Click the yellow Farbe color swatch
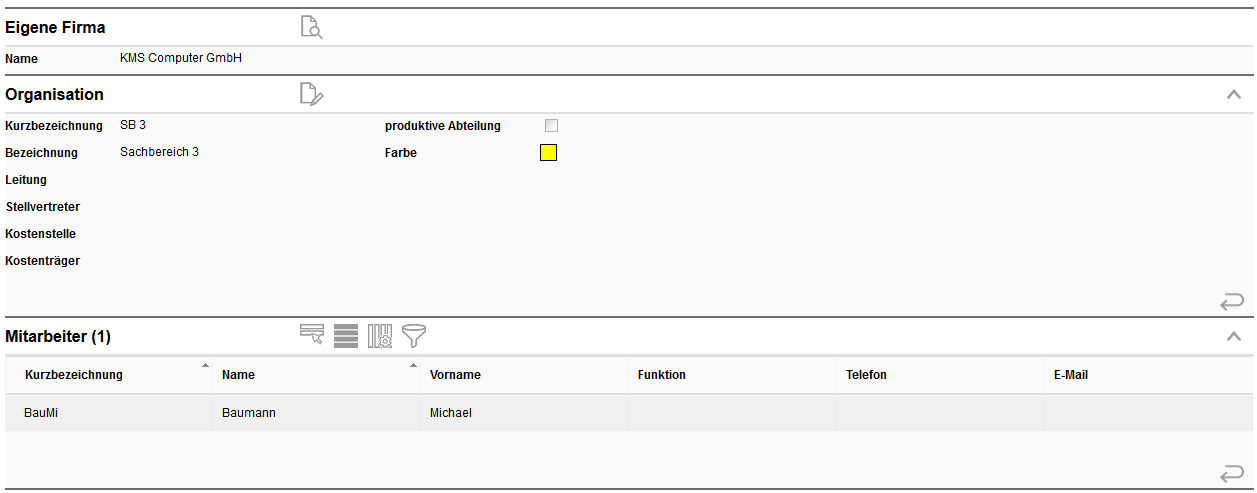This screenshot has width=1257, height=493. tap(548, 153)
